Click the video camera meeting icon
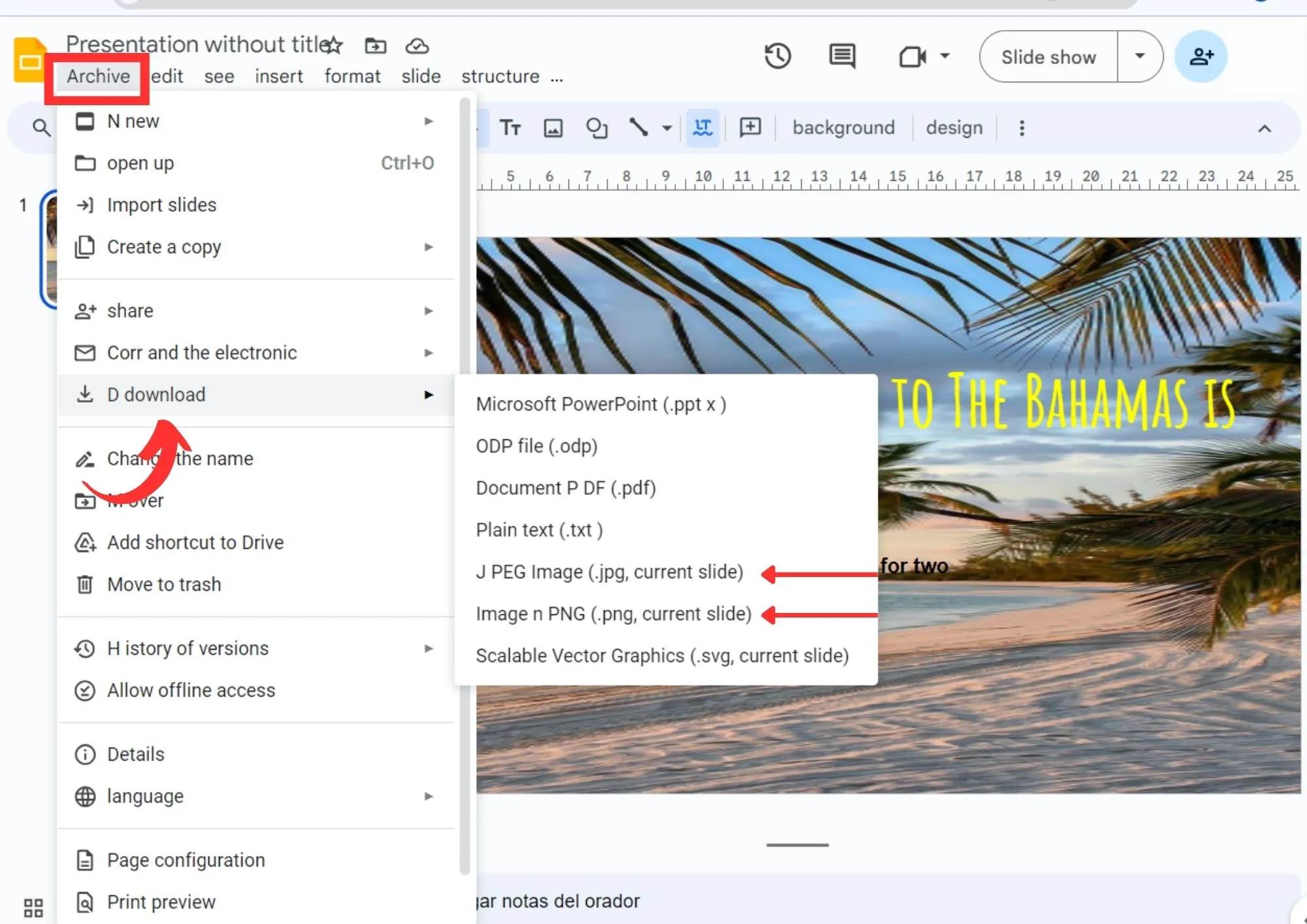Image resolution: width=1307 pixels, height=924 pixels. click(x=912, y=57)
